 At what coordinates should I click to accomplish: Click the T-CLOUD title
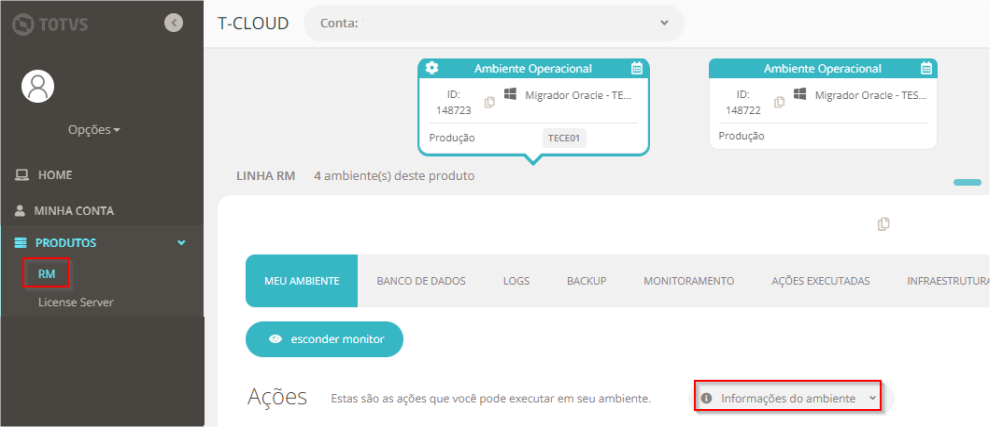[x=253, y=23]
